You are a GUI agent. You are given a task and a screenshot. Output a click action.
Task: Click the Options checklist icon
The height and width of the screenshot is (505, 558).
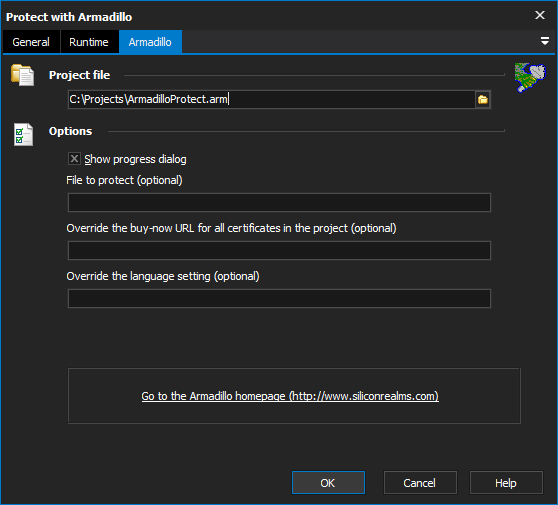point(23,135)
